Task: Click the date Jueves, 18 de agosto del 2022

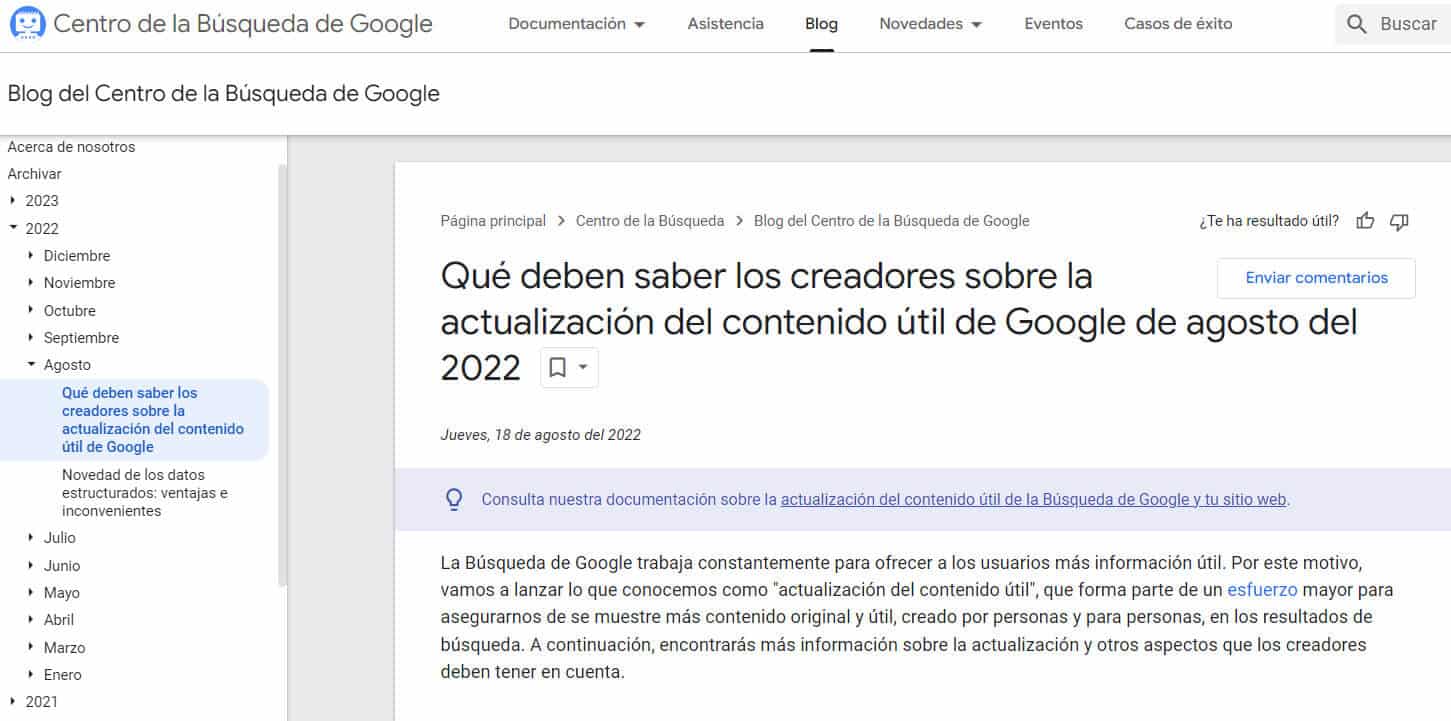Action: point(540,435)
